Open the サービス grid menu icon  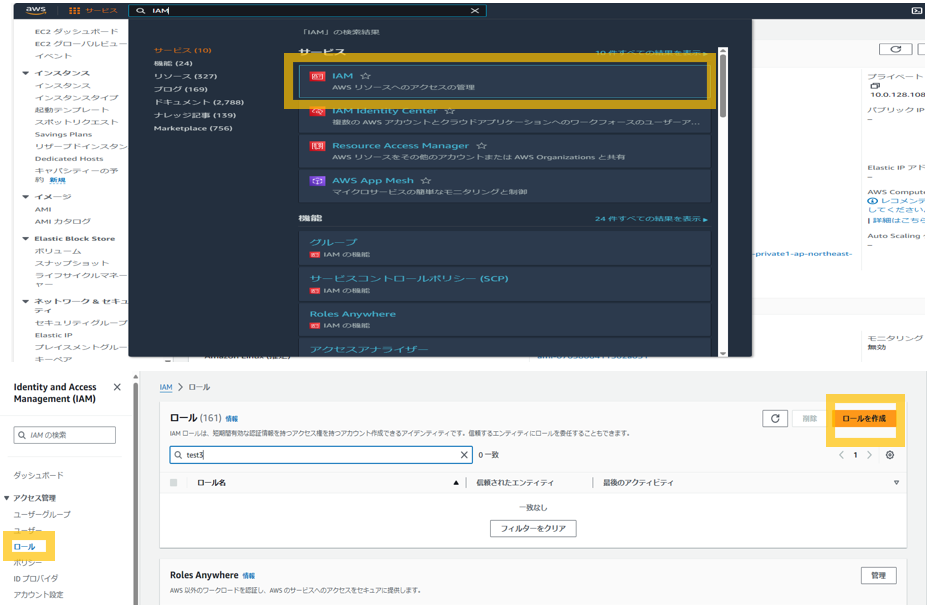75,11
